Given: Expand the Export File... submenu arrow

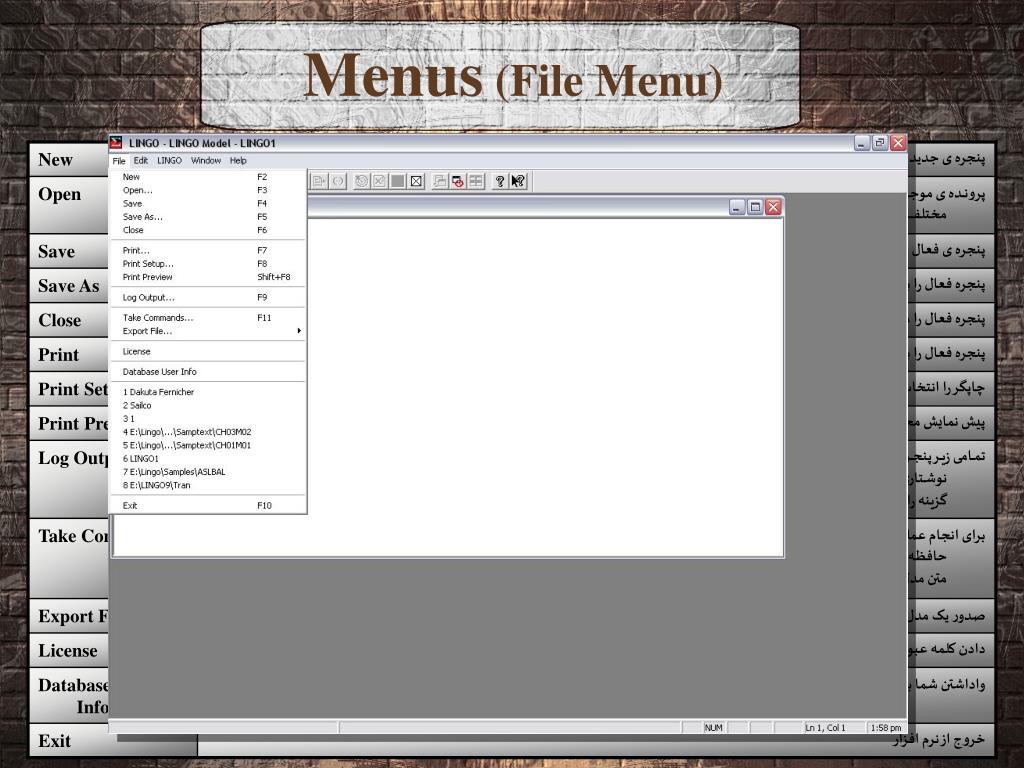Looking at the screenshot, I should click(299, 331).
